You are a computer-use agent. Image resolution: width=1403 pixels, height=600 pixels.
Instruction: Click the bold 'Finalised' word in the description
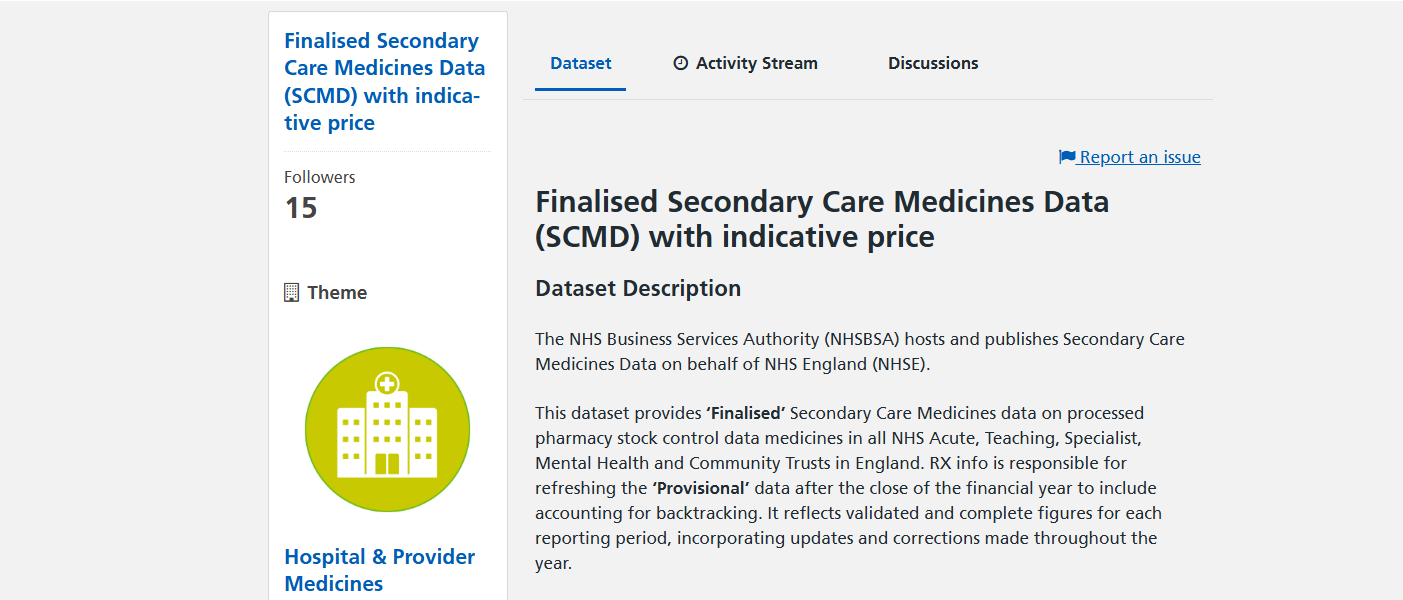[x=746, y=413]
